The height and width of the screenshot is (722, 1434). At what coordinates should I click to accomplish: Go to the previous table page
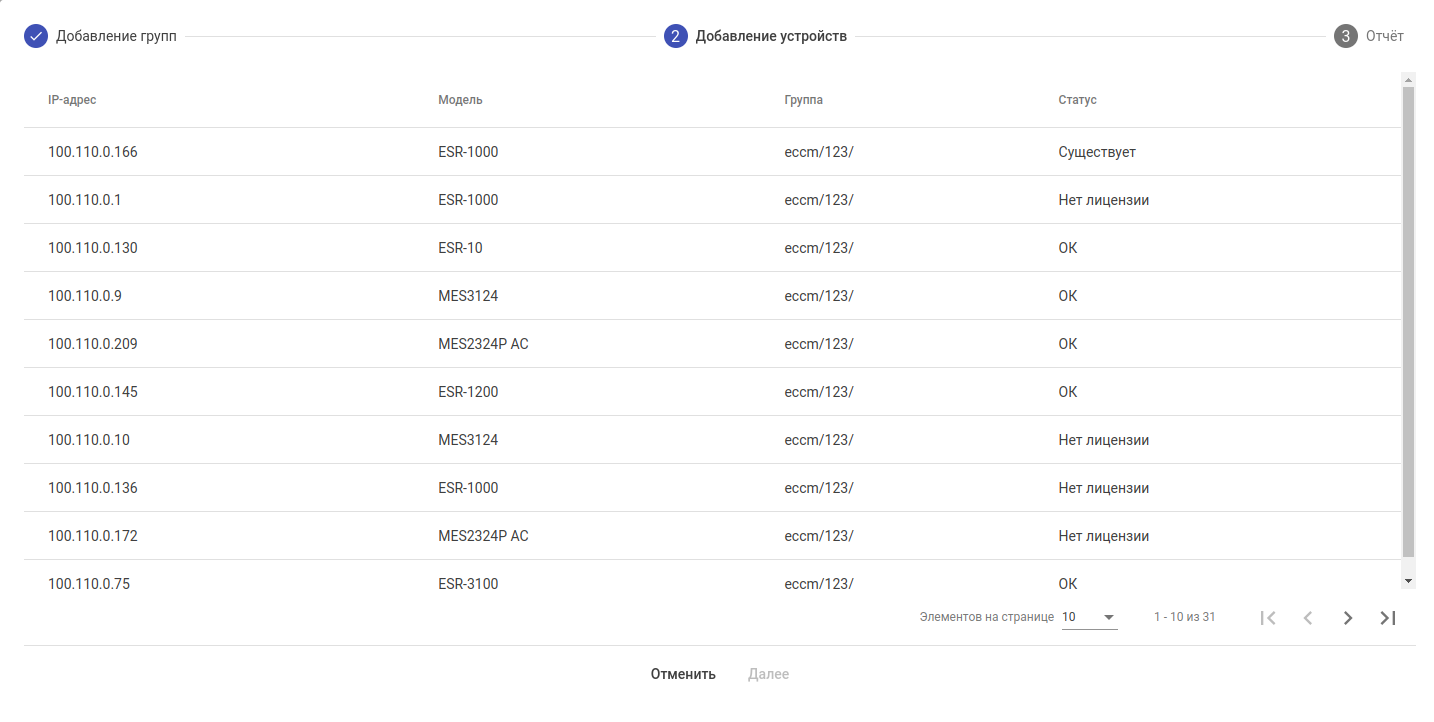pos(1307,618)
